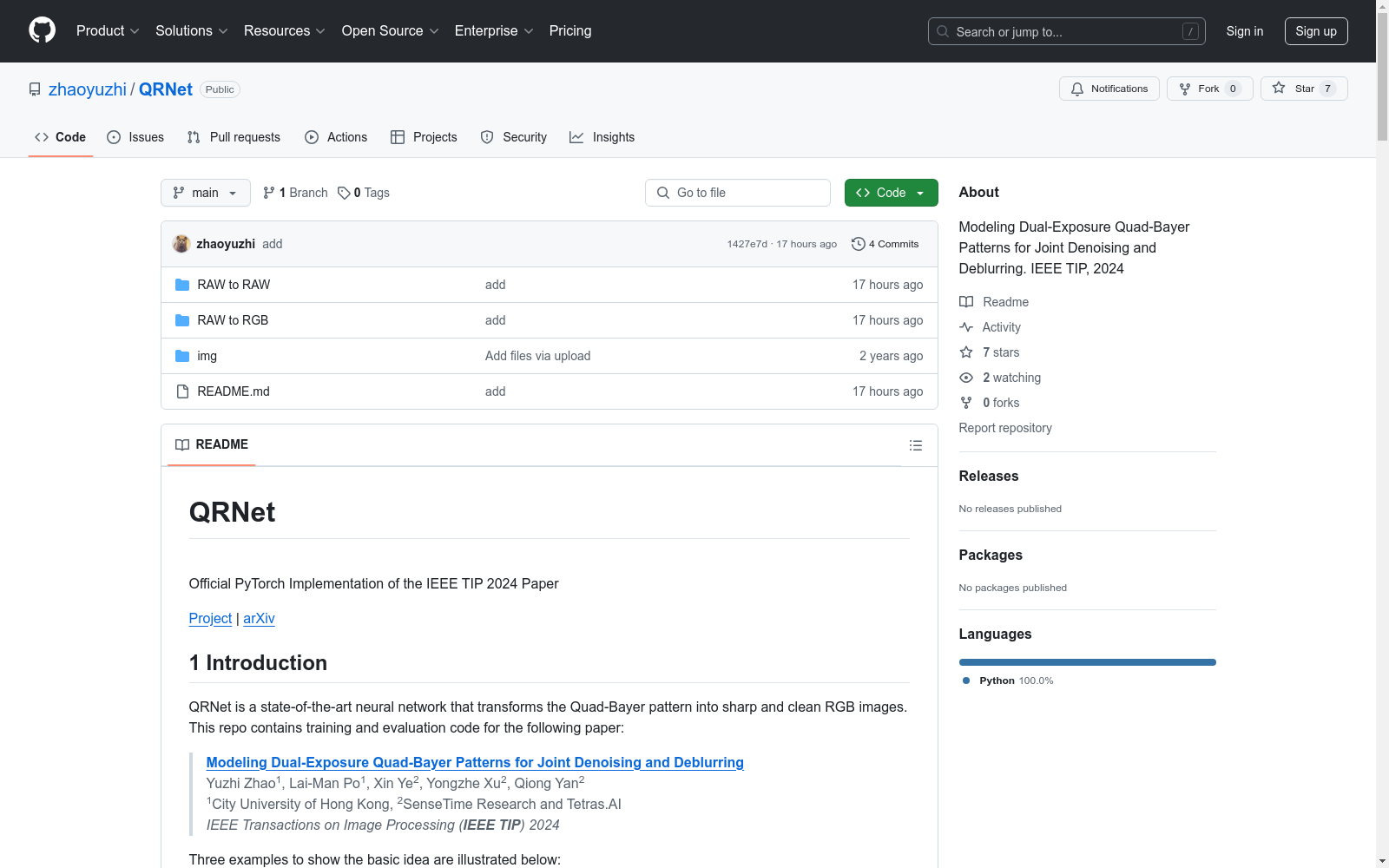Click the slash shortcut key hint icon
The width and height of the screenshot is (1389, 868).
[x=1190, y=31]
